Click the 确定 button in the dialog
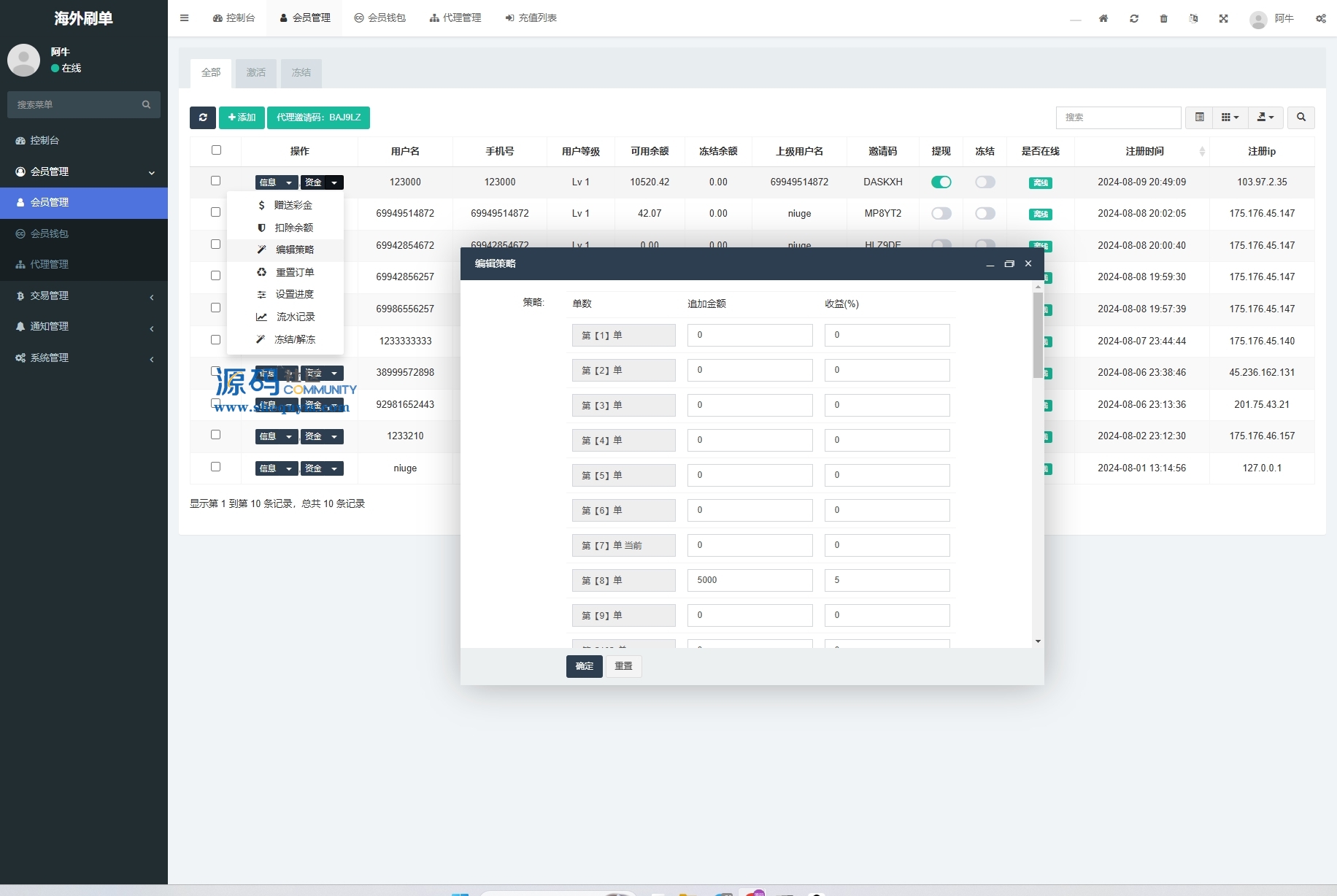 click(x=584, y=666)
